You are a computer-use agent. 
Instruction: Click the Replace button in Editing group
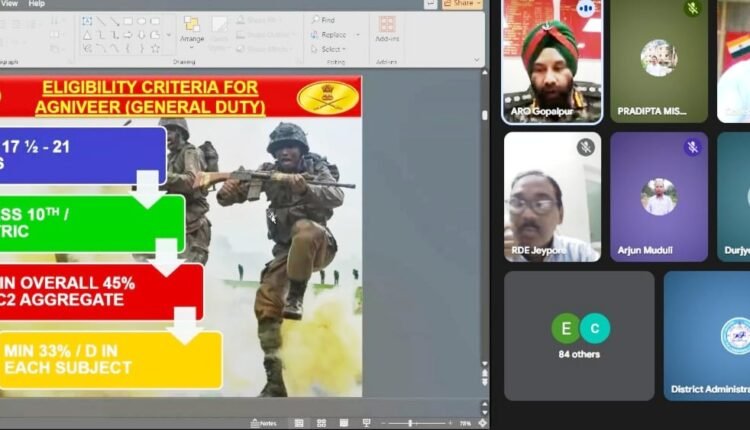point(331,34)
